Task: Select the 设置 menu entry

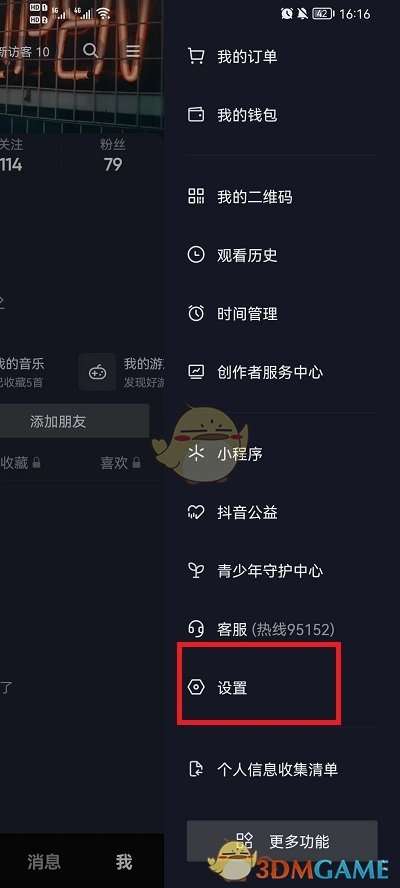Action: pyautogui.click(x=259, y=688)
